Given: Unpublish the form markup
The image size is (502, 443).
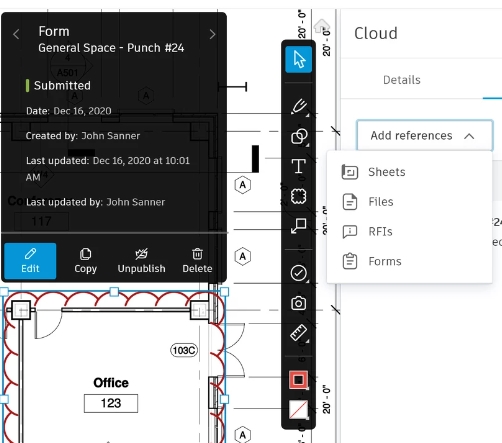Looking at the screenshot, I should point(141,261).
